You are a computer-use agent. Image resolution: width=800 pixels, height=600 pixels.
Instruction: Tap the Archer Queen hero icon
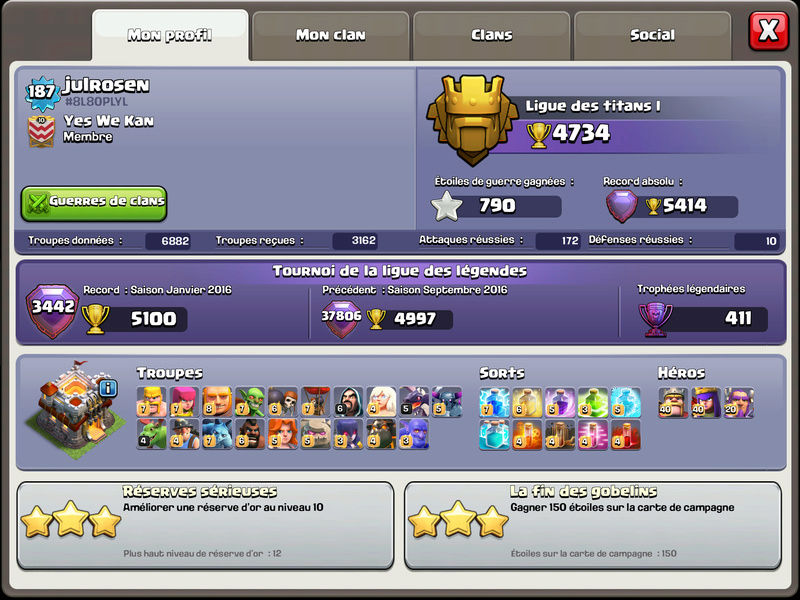click(x=706, y=403)
